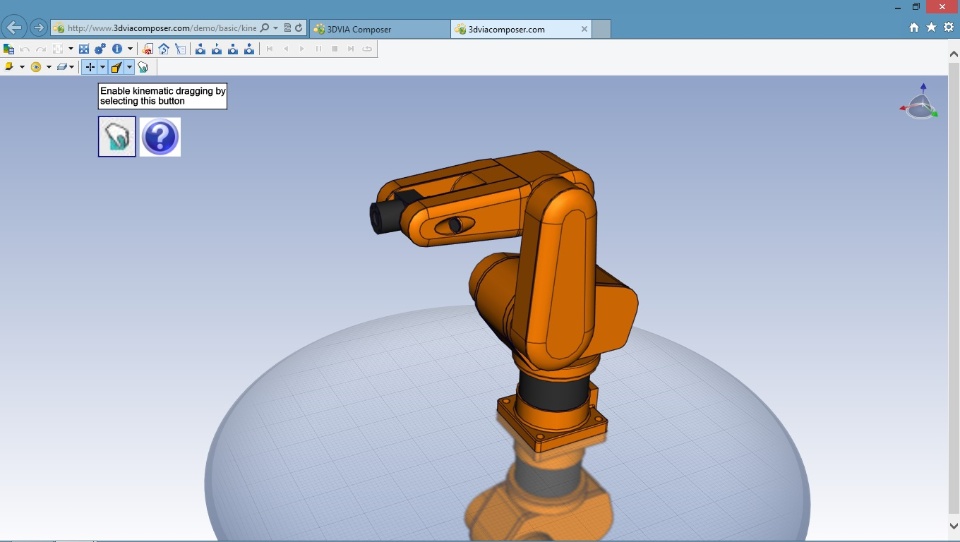The width and height of the screenshot is (960, 542).
Task: Toggle animation loop mode
Action: (x=367, y=48)
